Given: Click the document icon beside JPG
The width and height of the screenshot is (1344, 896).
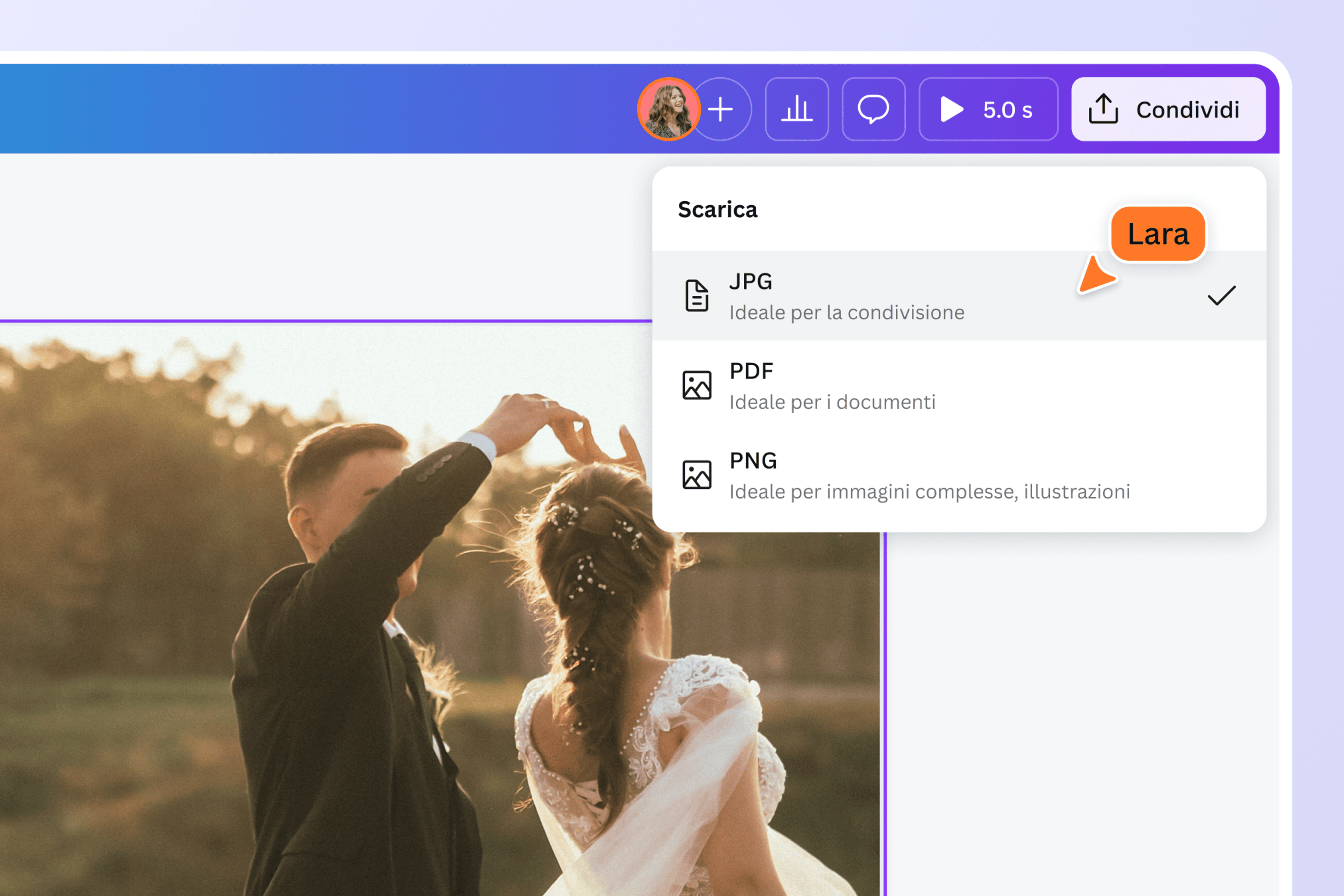Looking at the screenshot, I should (697, 296).
